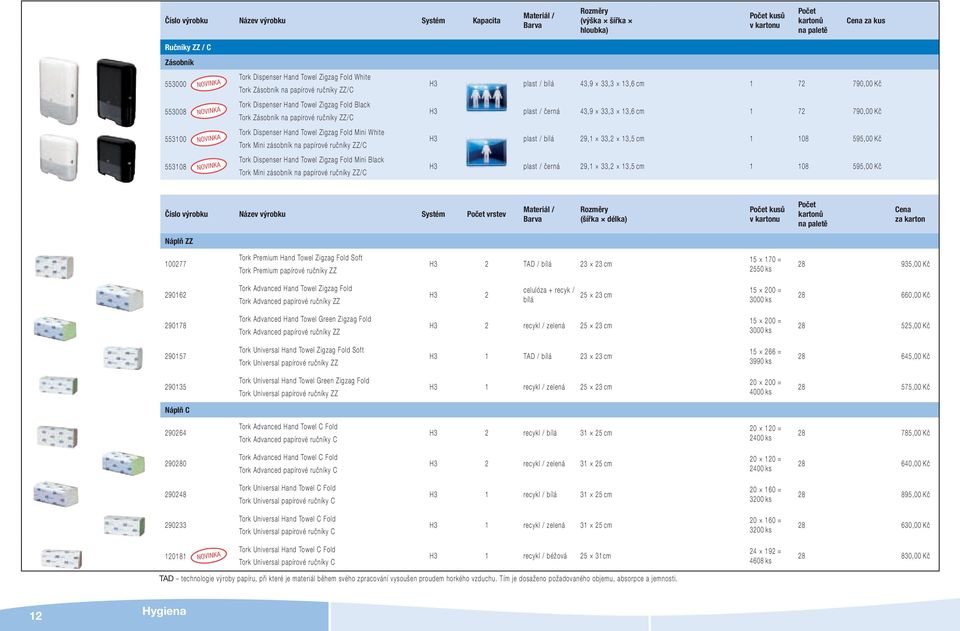The width and height of the screenshot is (960, 631).
Task: Click the 790,00 Kč price in row 553000
Action: pyautogui.click(x=866, y=84)
